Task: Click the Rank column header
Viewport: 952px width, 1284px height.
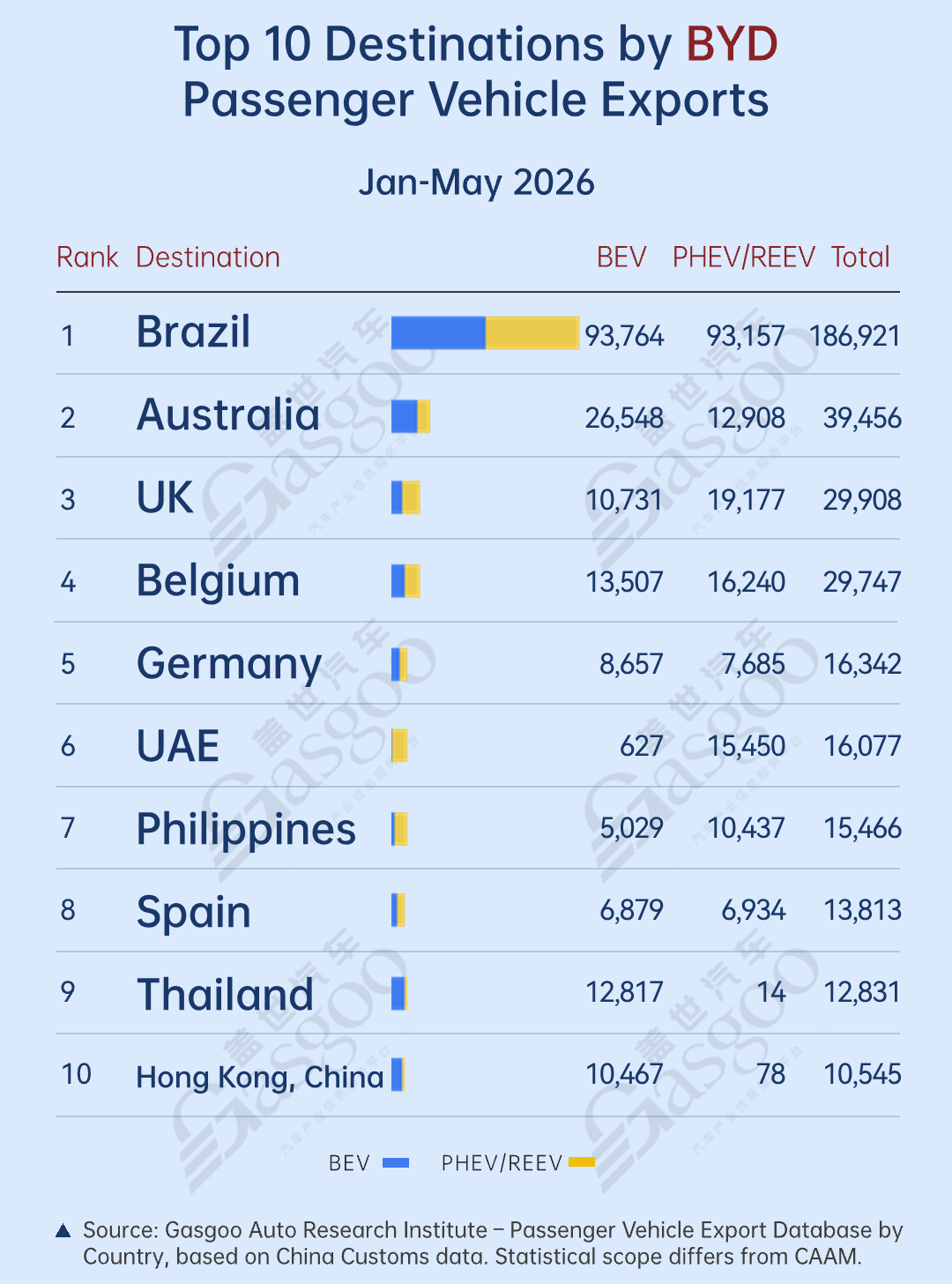Action: tap(87, 257)
